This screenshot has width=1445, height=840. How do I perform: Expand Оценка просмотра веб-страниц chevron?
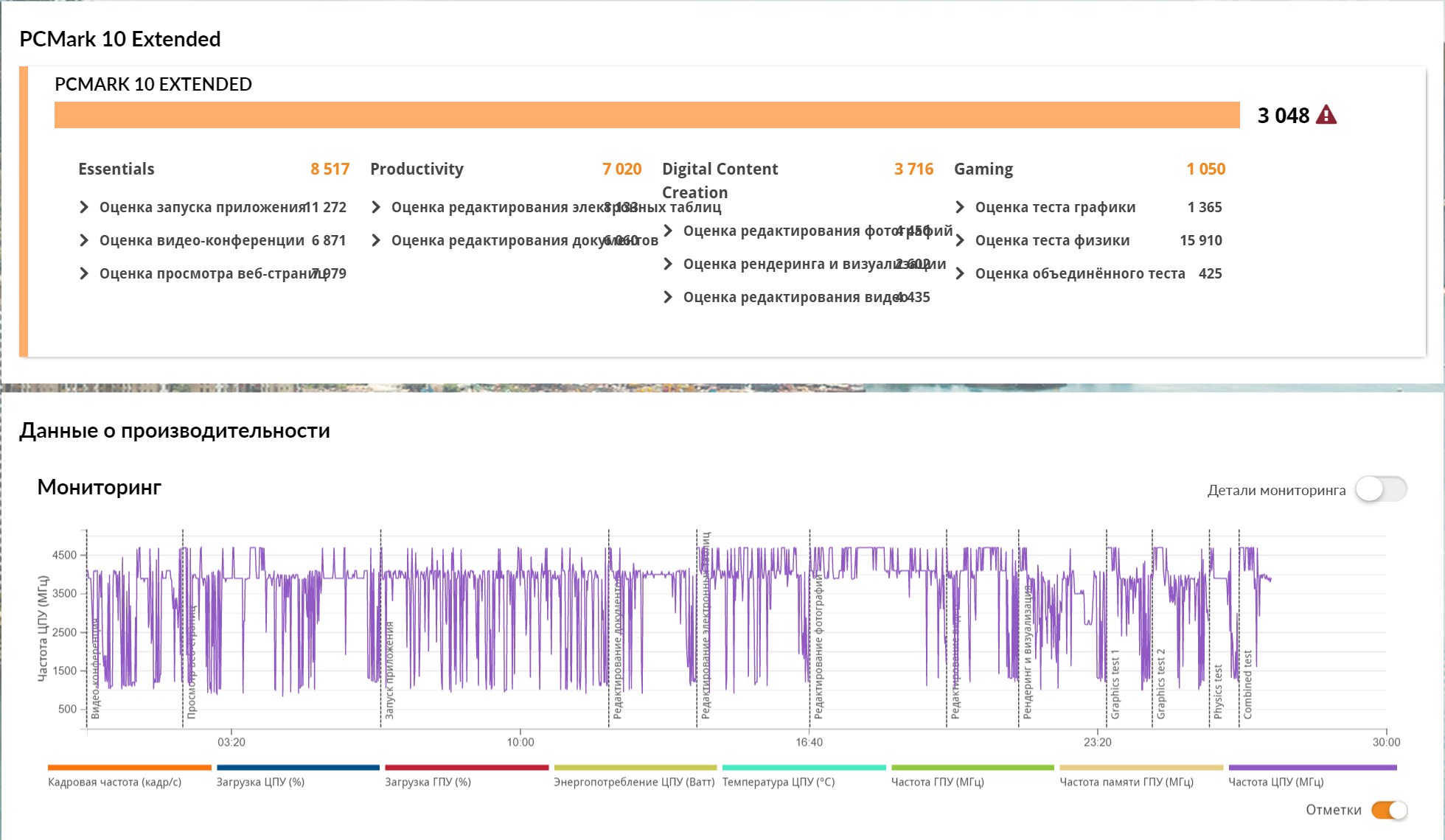[84, 273]
